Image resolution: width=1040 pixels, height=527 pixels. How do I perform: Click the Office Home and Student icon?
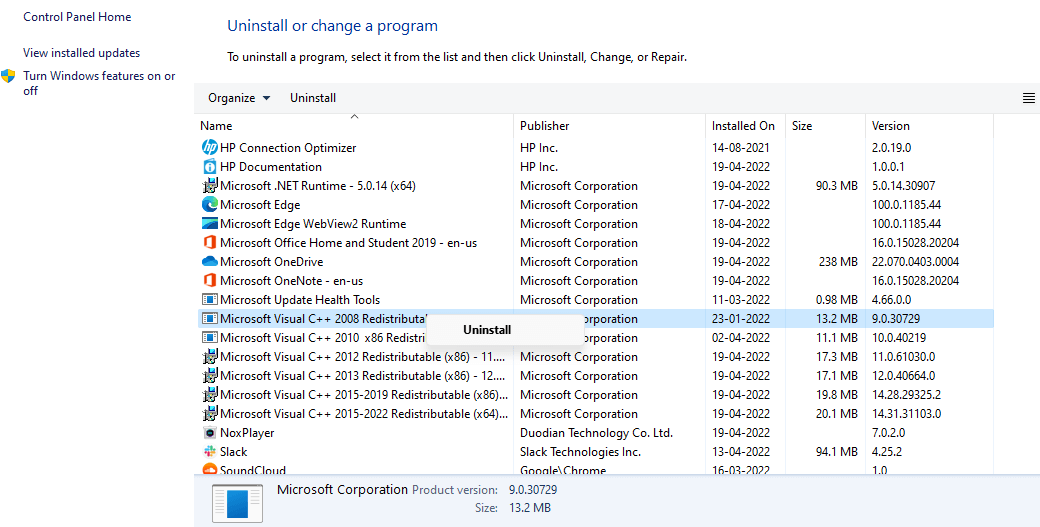[x=210, y=243]
